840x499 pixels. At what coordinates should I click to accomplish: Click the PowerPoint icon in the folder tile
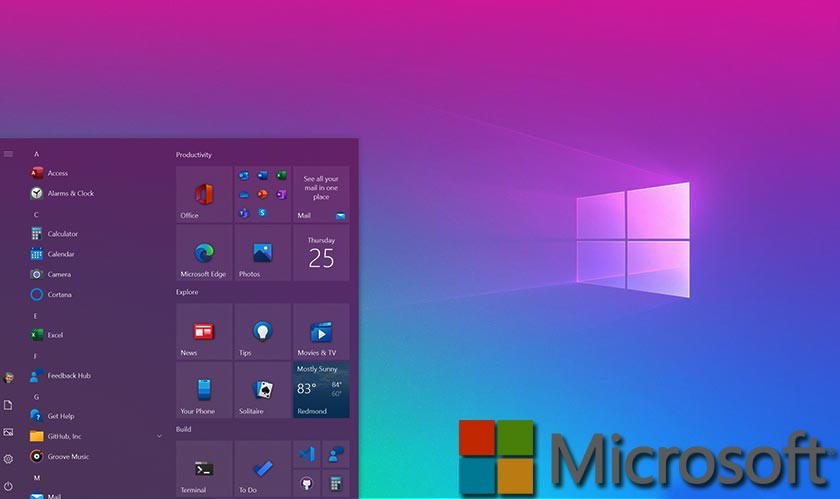pos(262,195)
